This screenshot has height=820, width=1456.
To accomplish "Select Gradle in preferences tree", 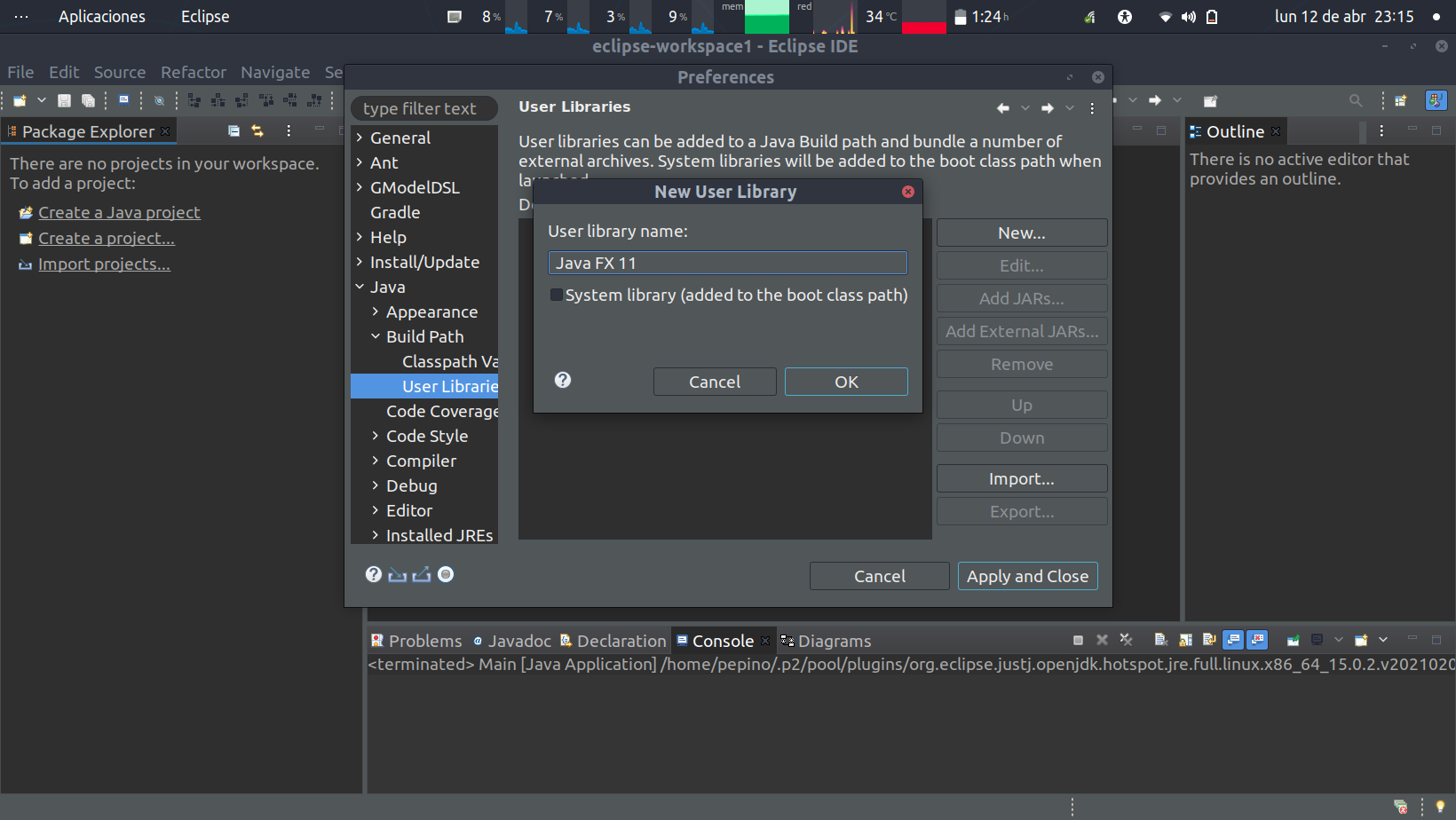I will [395, 212].
